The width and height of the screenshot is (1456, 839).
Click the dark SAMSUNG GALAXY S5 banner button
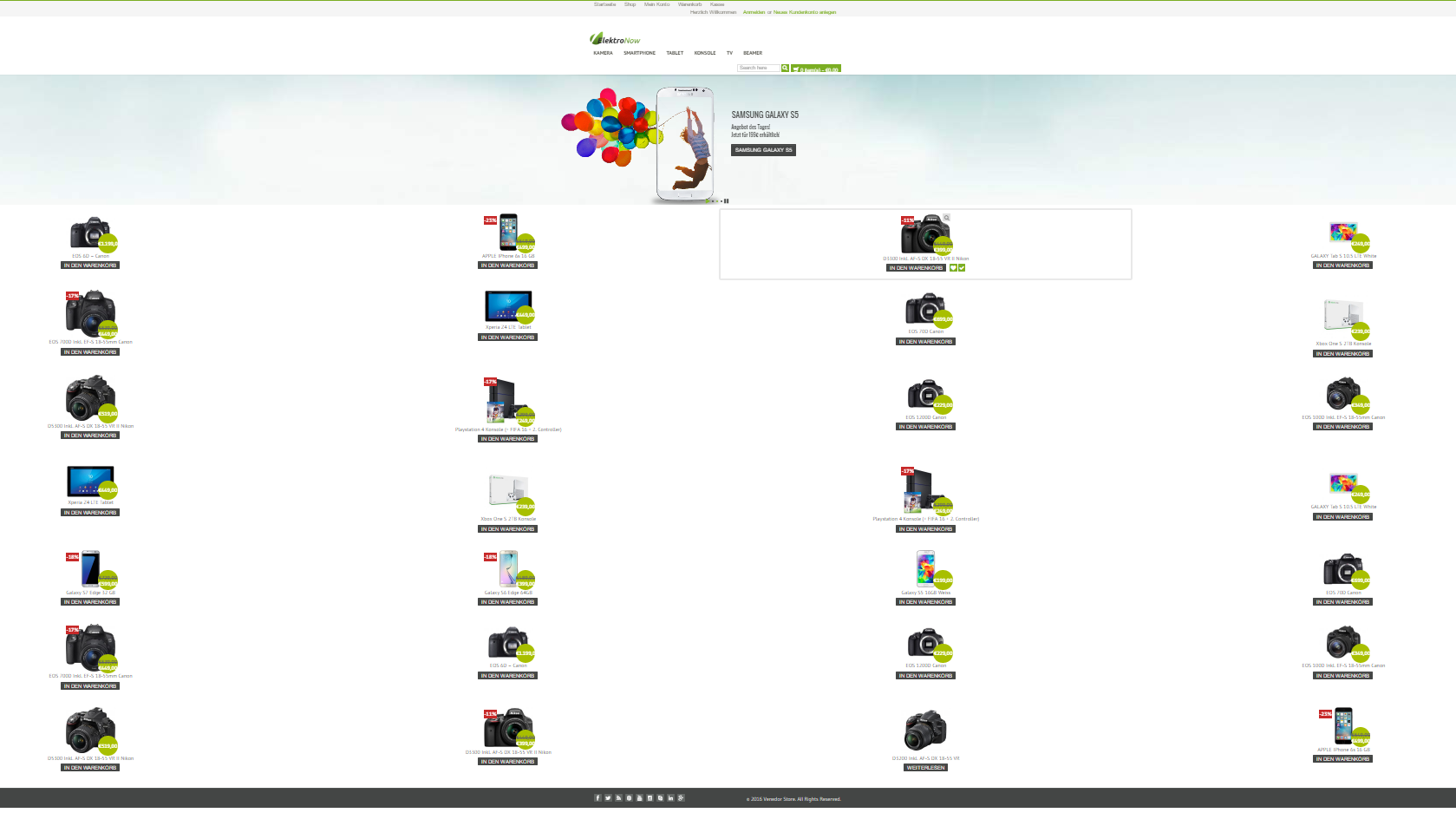(763, 150)
